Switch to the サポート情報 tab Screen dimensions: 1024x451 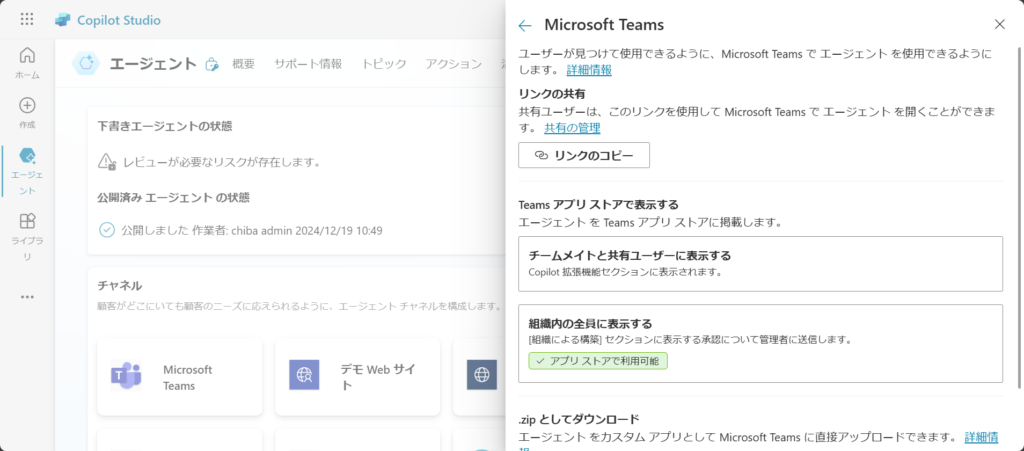[308, 64]
